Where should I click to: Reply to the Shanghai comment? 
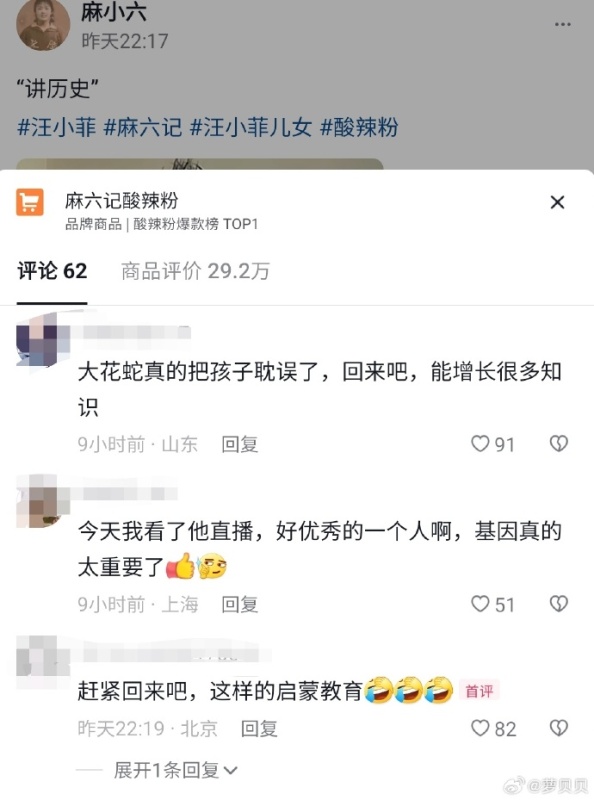point(240,605)
